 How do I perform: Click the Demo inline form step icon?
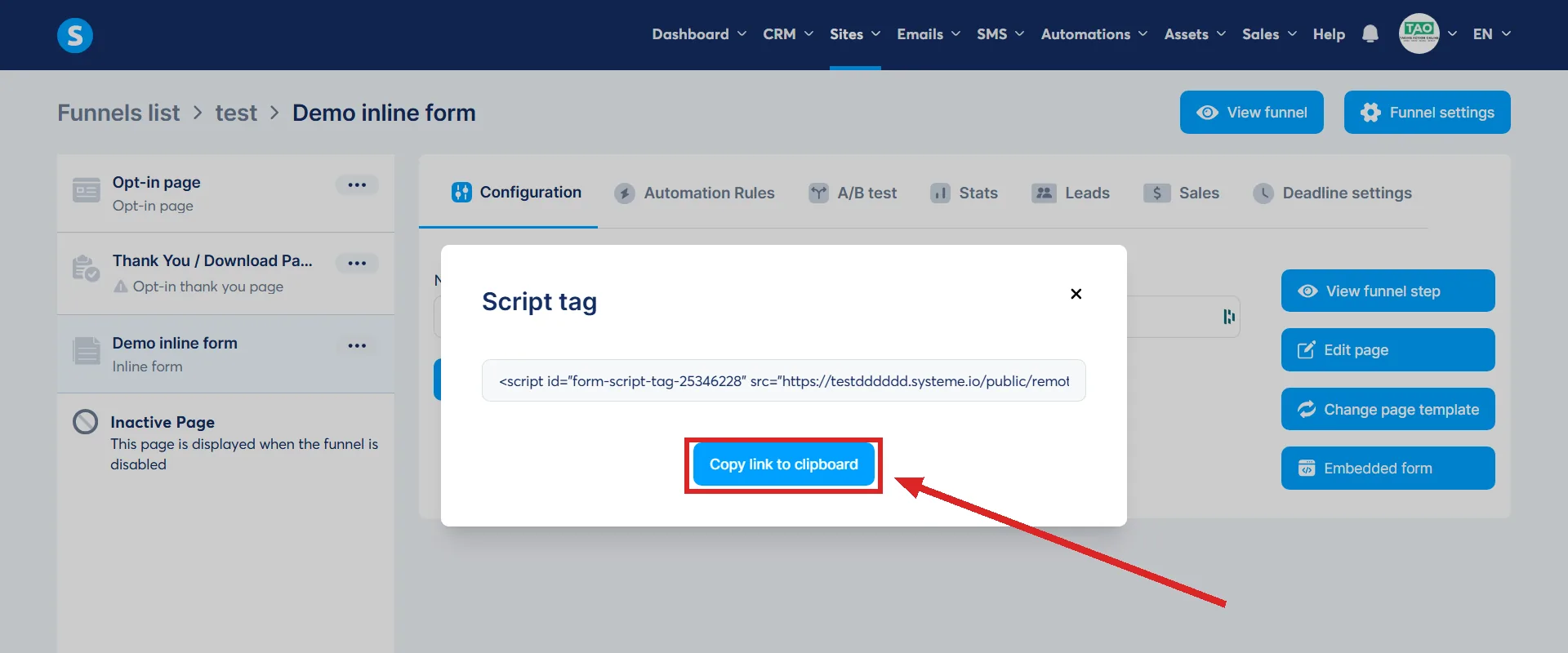tap(87, 351)
